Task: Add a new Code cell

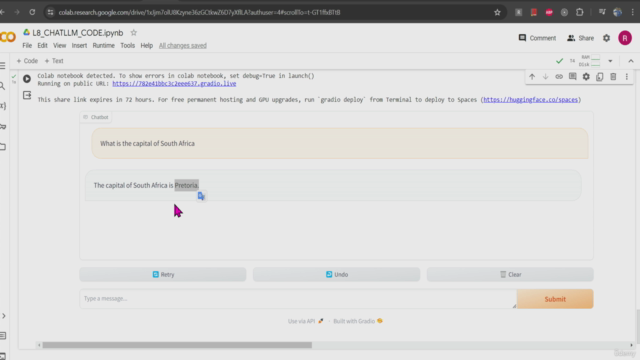Action: coord(27,61)
